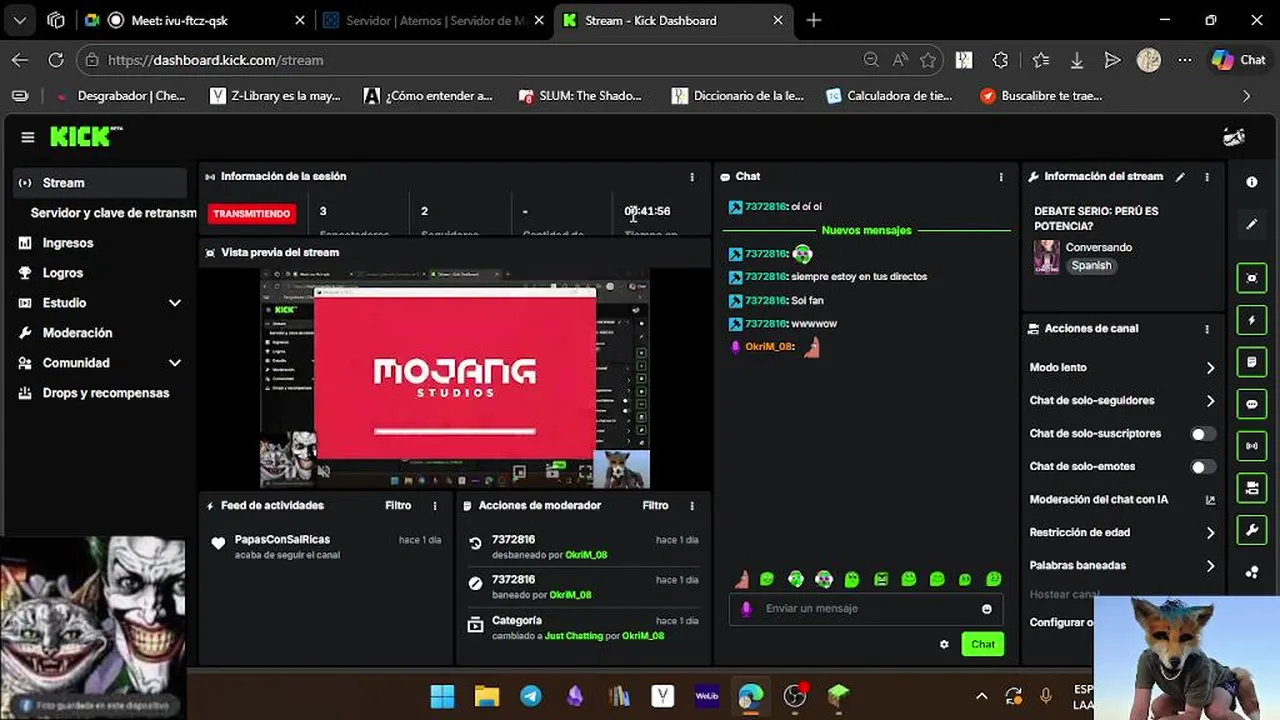Click the Windows Start button
Image resolution: width=1280 pixels, height=720 pixels.
pyautogui.click(x=443, y=696)
